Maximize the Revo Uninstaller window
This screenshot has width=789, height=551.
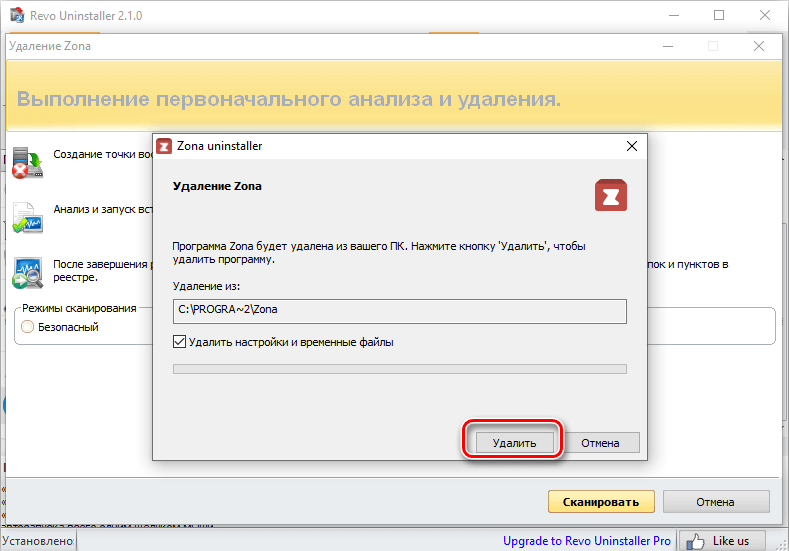719,15
